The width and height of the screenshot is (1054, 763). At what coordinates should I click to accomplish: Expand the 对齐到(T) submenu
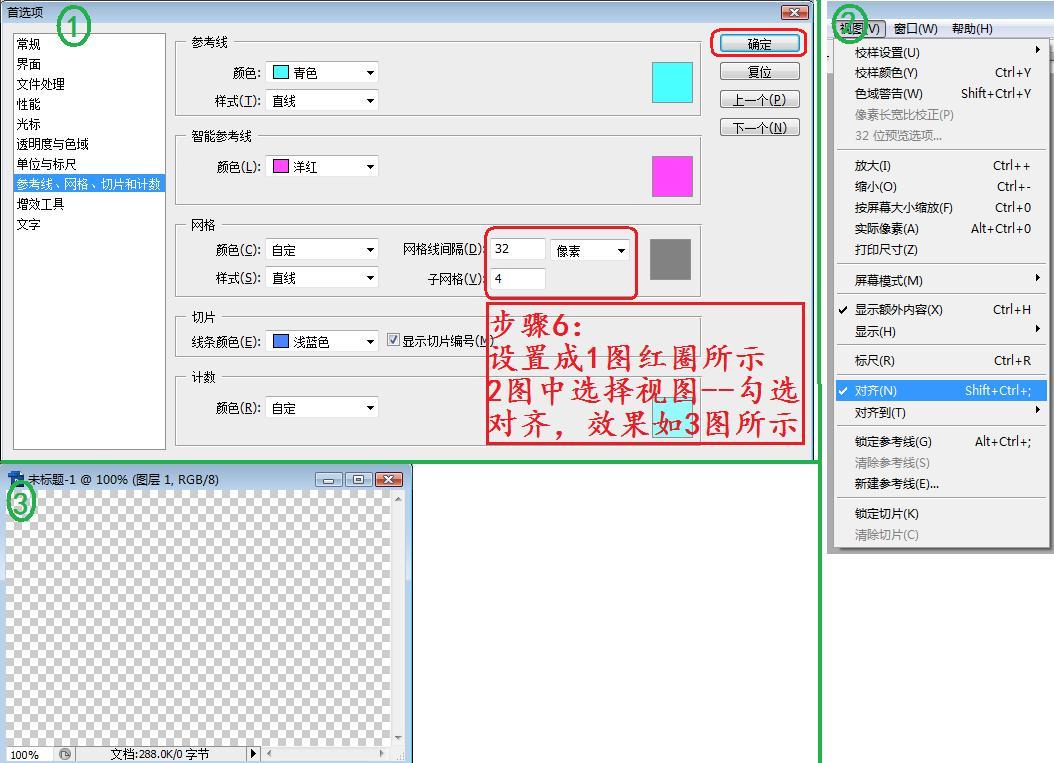(x=941, y=413)
